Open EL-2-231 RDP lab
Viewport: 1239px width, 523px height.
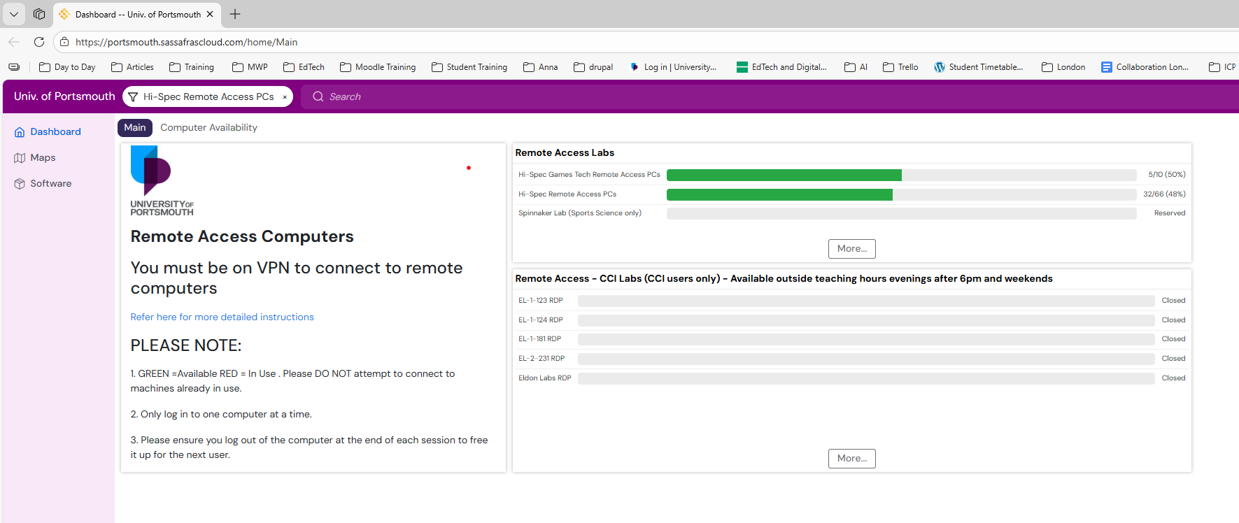[x=541, y=358]
